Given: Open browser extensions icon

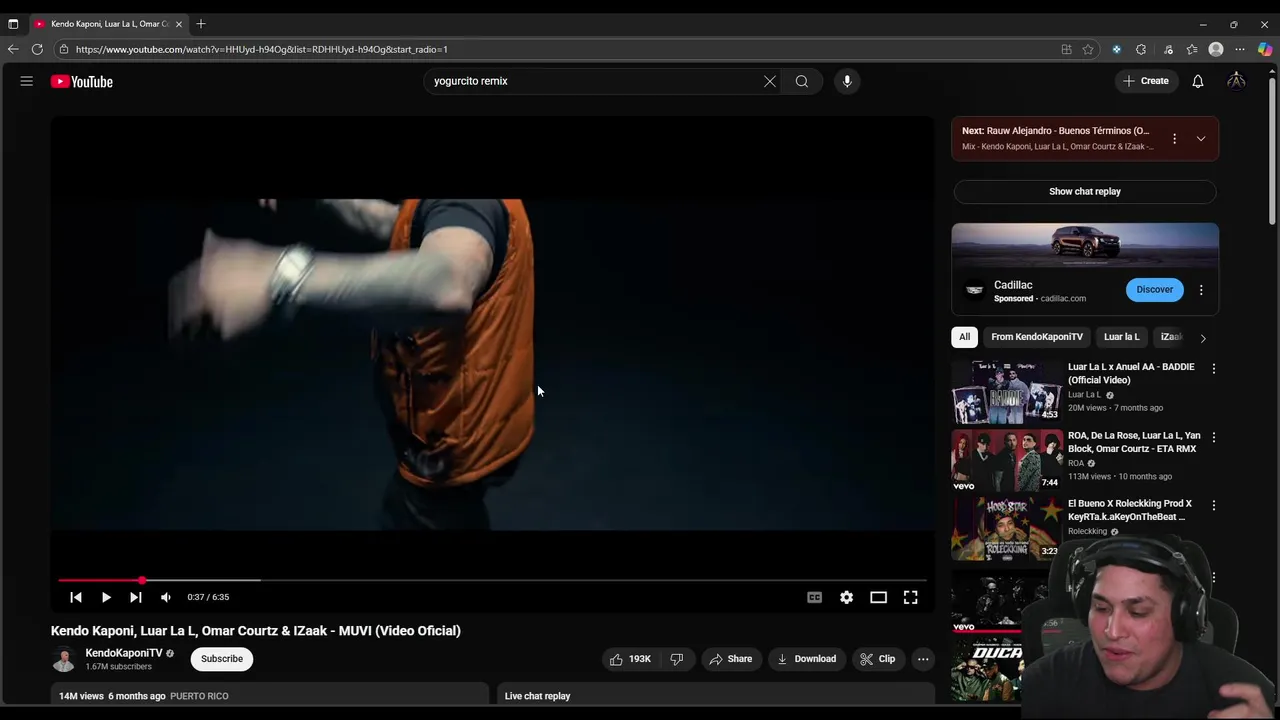Looking at the screenshot, I should (1141, 49).
